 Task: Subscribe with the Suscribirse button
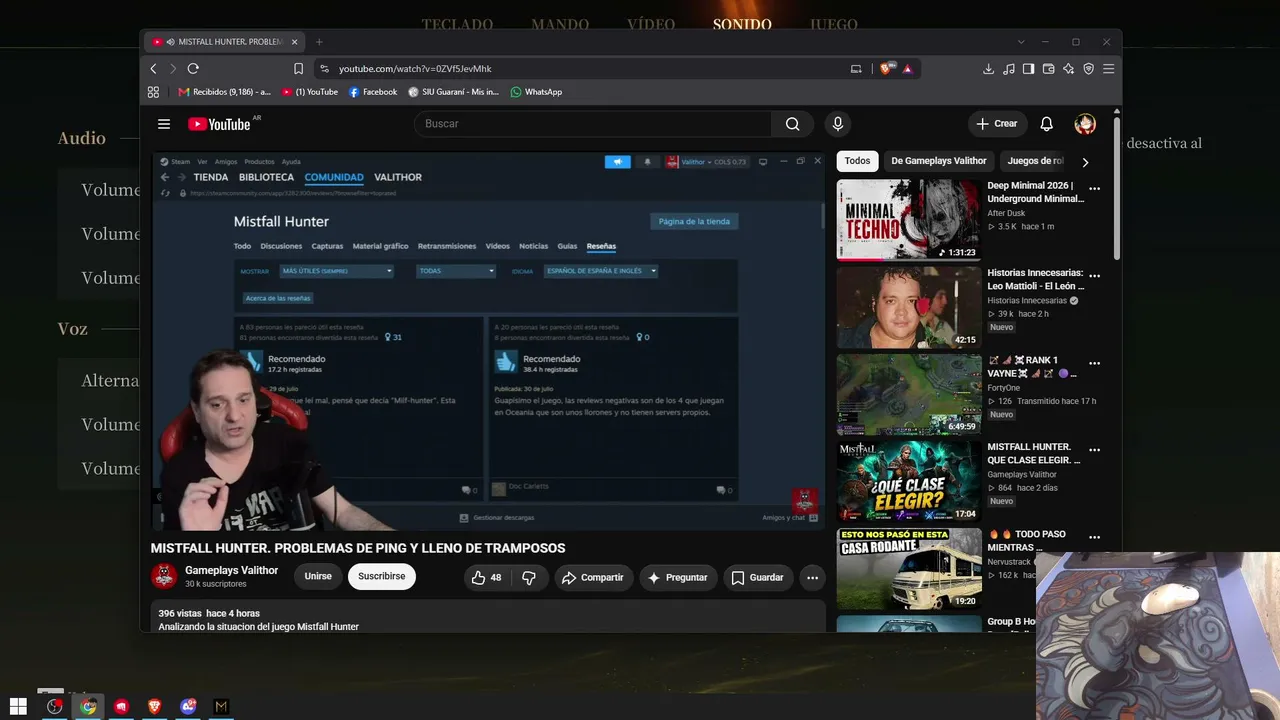pos(382,577)
